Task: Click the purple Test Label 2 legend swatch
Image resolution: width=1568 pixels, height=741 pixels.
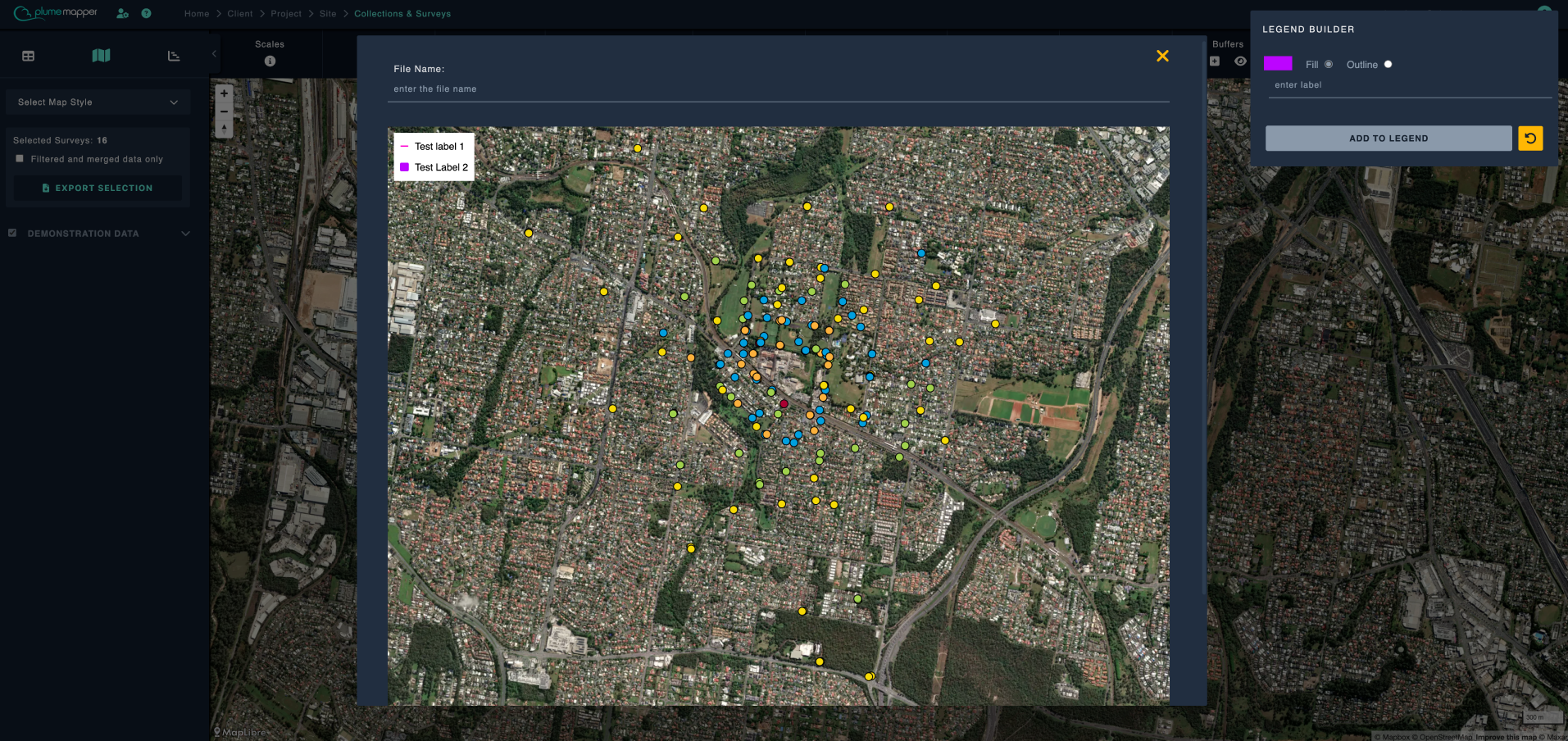Action: [x=404, y=167]
